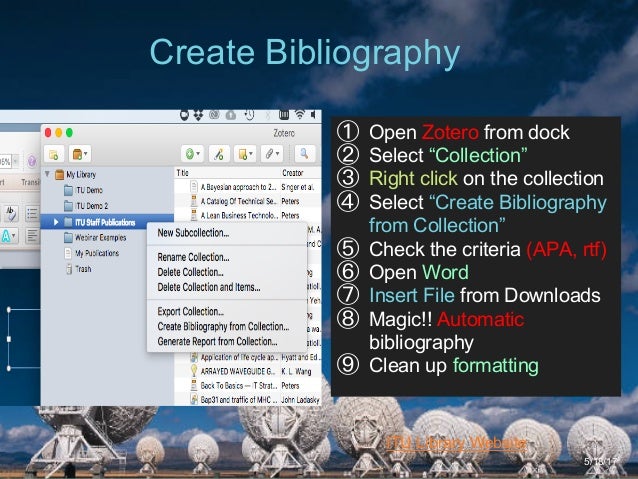Click the align text icon in the background window
Viewport: 638px width, 479px height.
click(x=32, y=235)
